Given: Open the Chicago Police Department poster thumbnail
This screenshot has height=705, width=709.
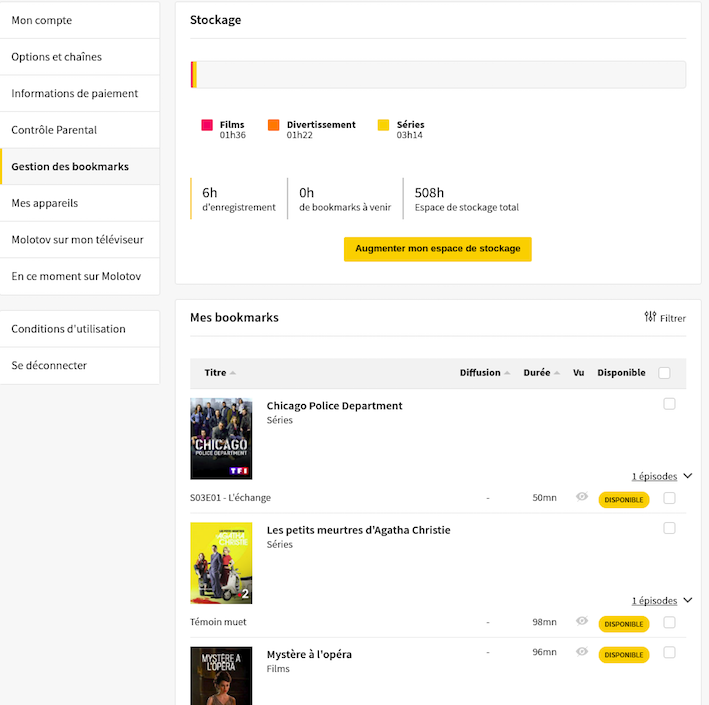Looking at the screenshot, I should [x=221, y=439].
